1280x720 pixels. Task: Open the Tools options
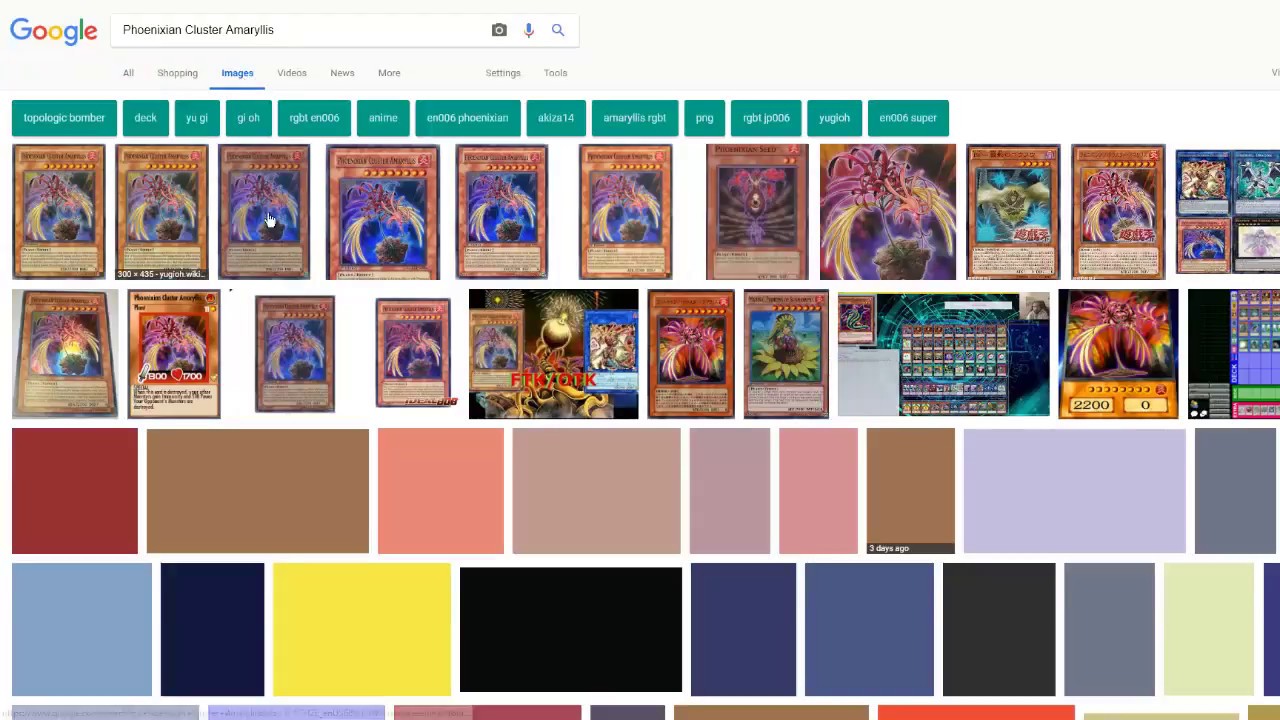pyautogui.click(x=555, y=73)
